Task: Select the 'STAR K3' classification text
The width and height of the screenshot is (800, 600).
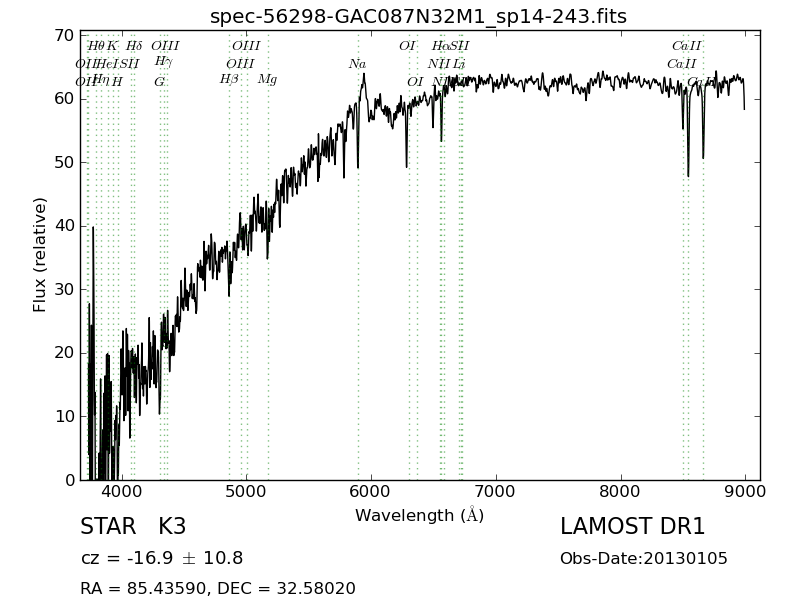Action: click(133, 527)
